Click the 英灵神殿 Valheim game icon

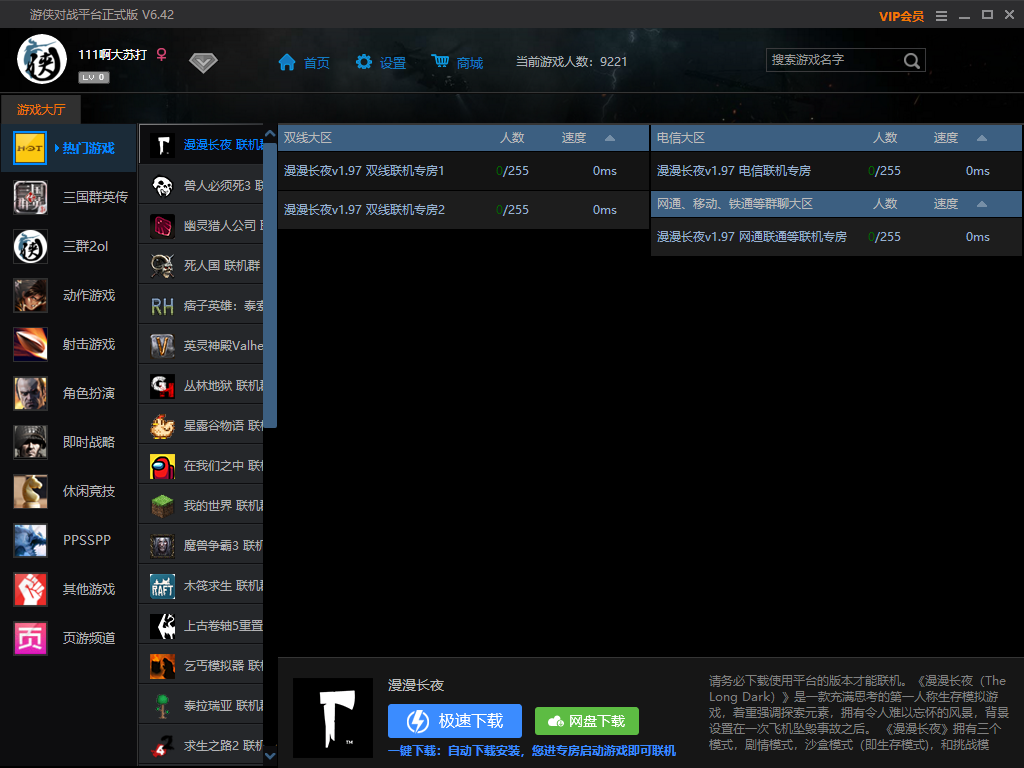point(162,345)
